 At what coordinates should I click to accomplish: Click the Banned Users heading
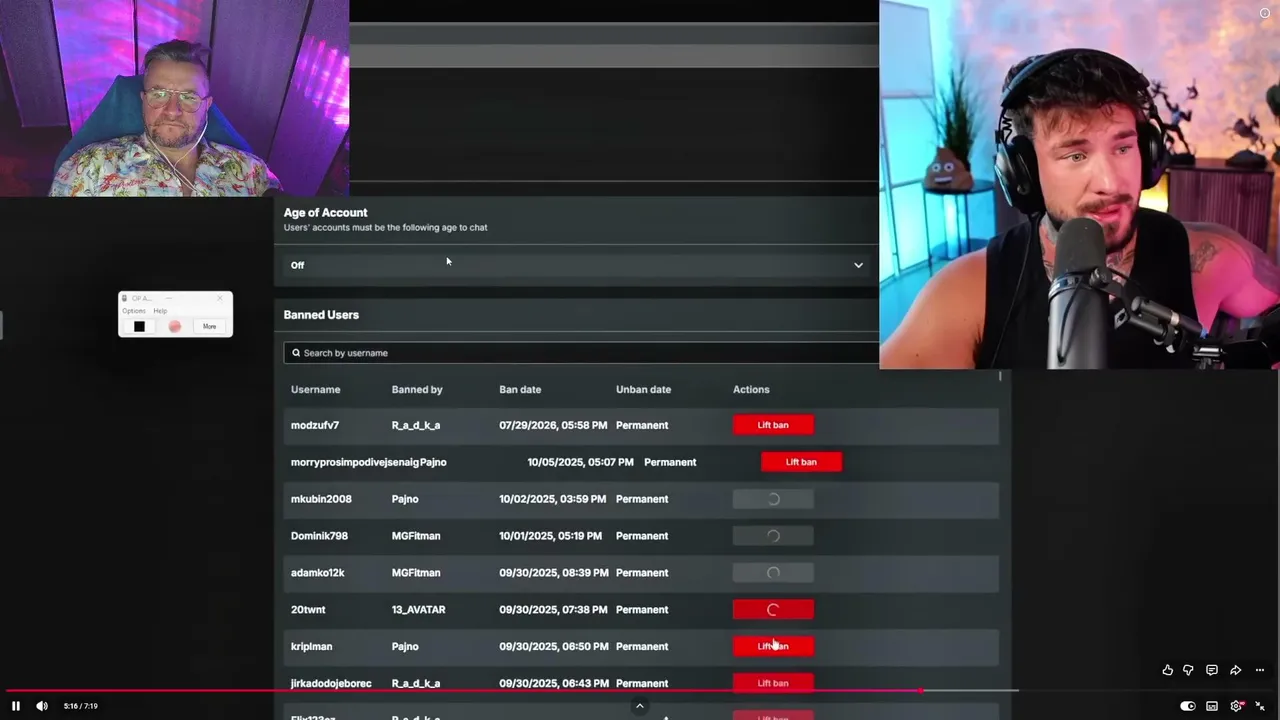coord(321,315)
